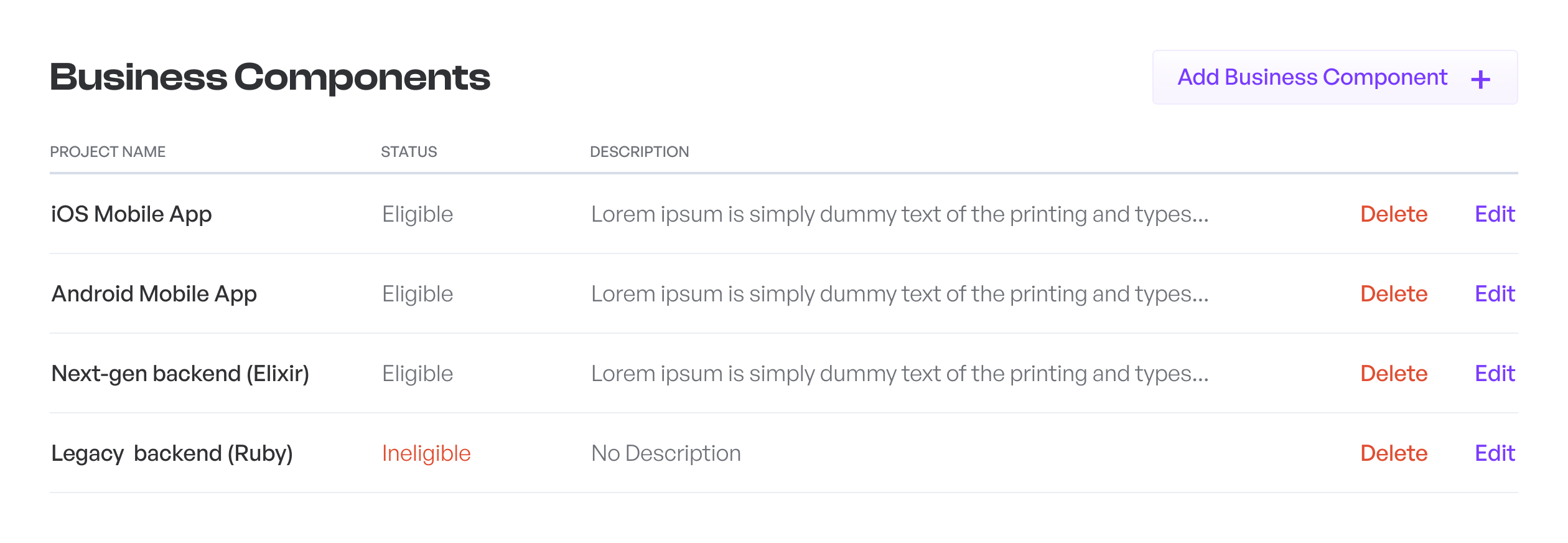This screenshot has height=543, width=1568.
Task: Click the Add Business Component button
Action: point(1335,77)
